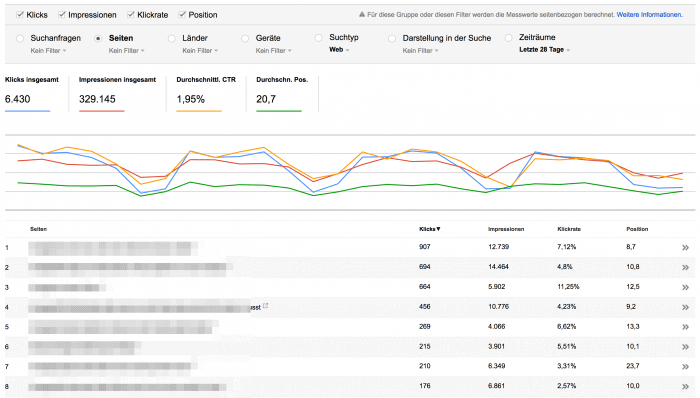Click blurred page URL in row 3

click(x=66, y=288)
